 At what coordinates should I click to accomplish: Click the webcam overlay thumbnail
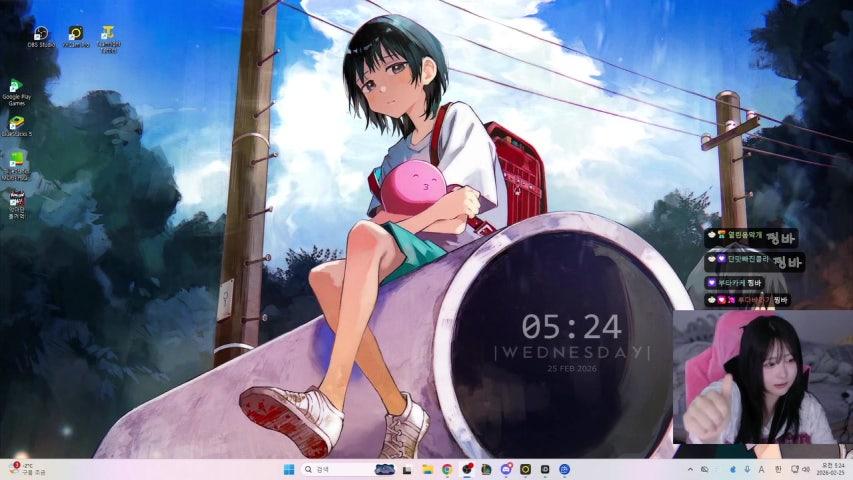[763, 377]
